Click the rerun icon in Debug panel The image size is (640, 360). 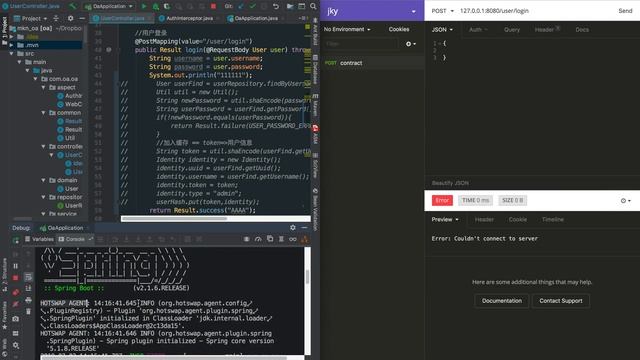pyautogui.click(x=16, y=240)
